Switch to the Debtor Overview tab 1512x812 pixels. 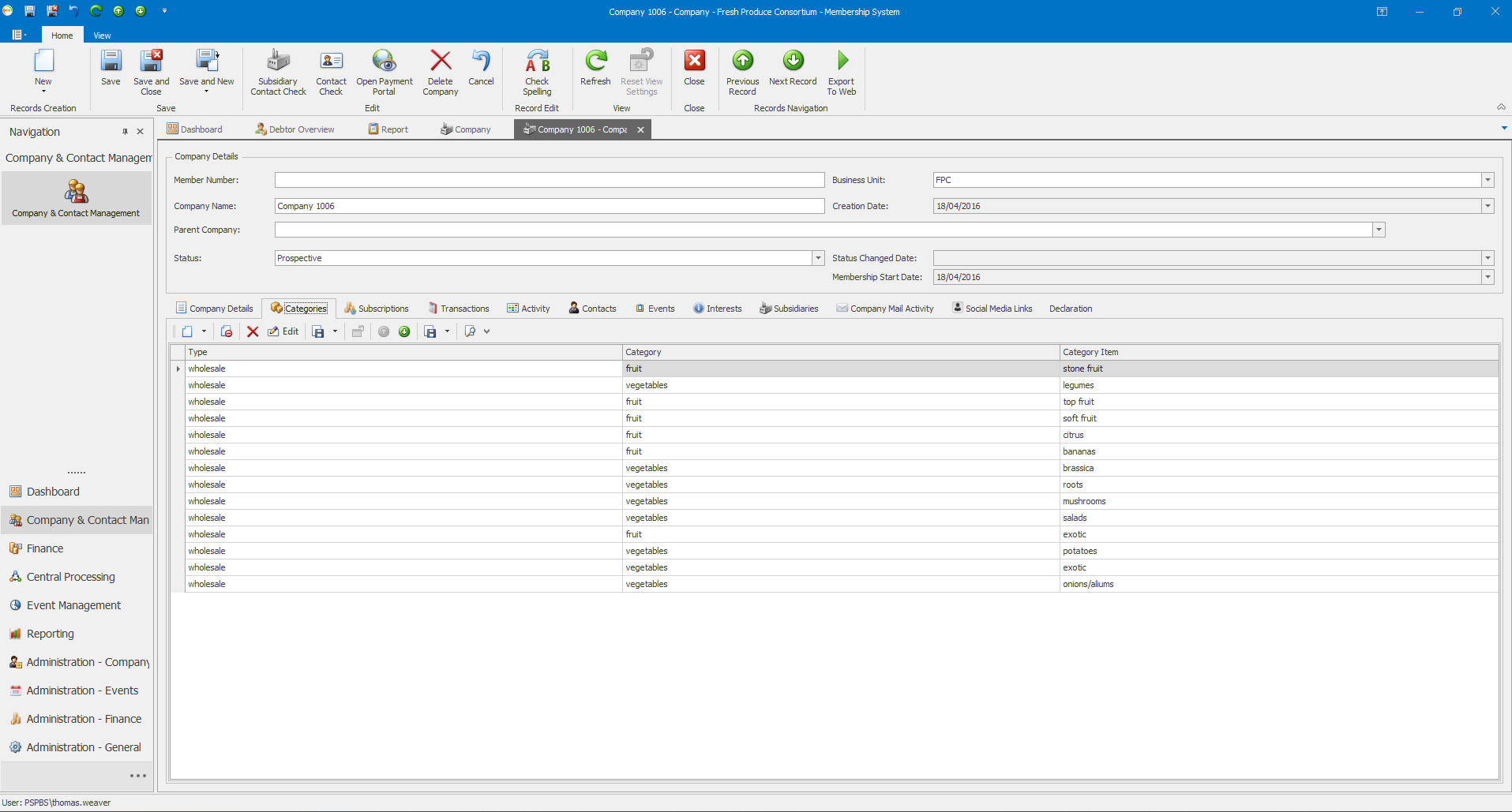[x=295, y=129]
